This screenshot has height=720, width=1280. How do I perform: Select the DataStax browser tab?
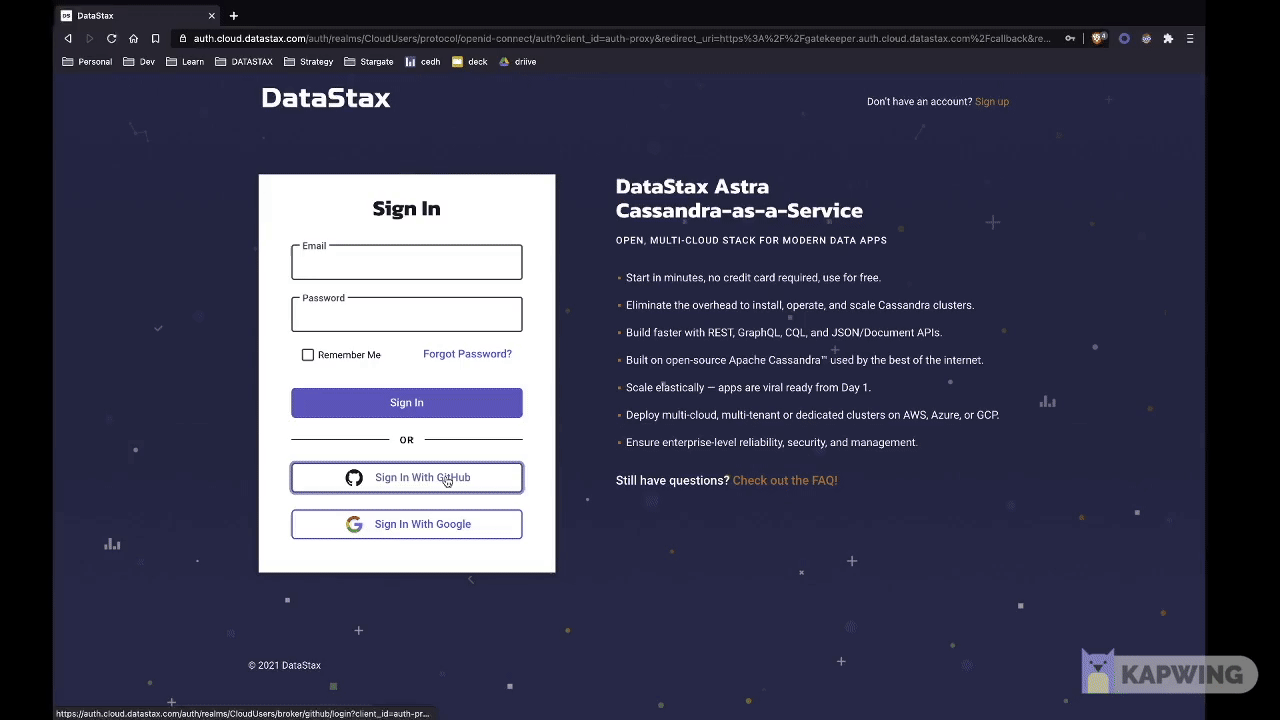coord(135,16)
